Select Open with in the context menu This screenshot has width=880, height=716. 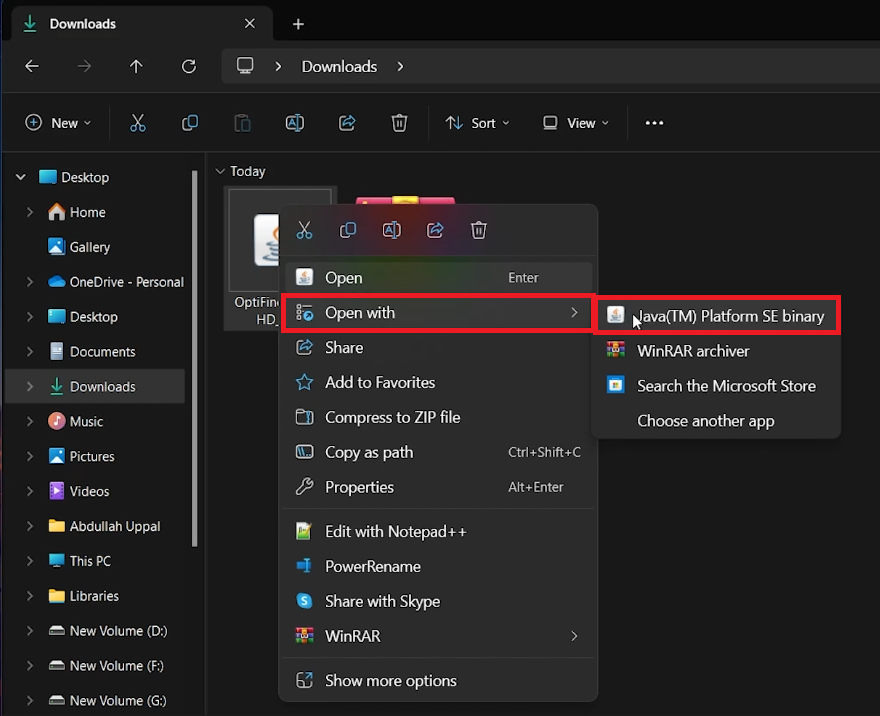[x=438, y=313]
